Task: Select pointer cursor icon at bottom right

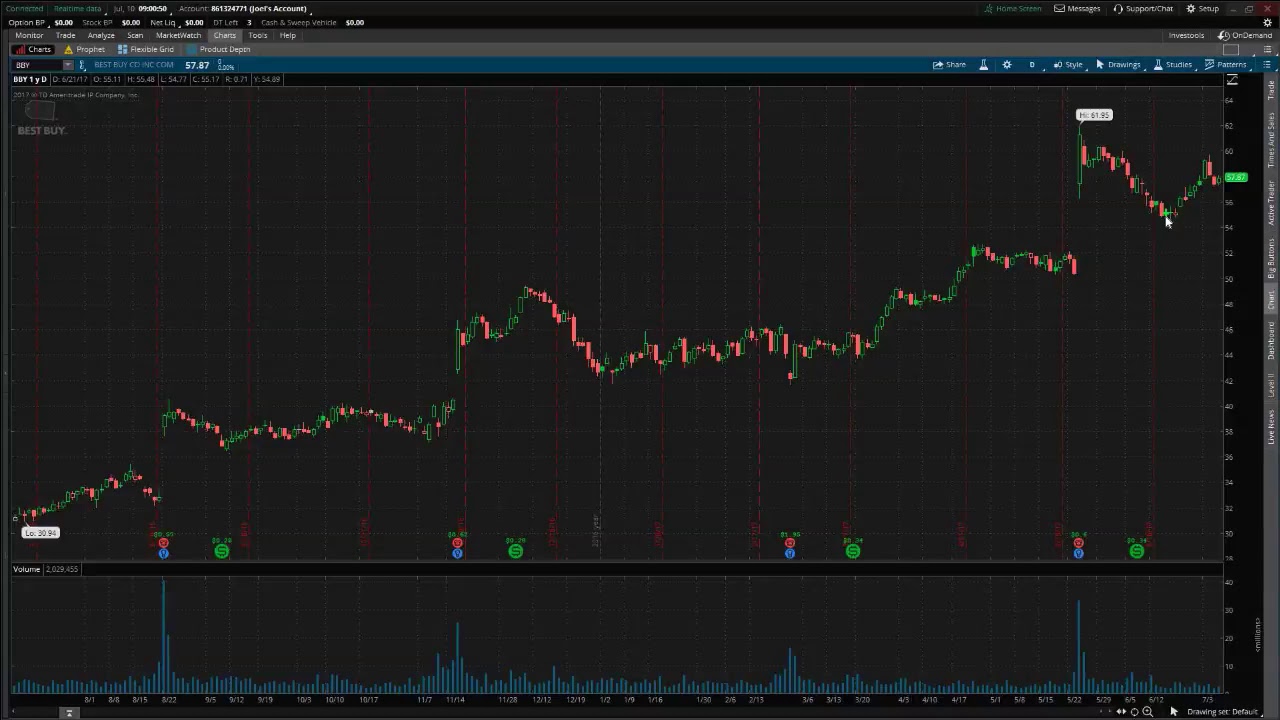Action: [1174, 712]
